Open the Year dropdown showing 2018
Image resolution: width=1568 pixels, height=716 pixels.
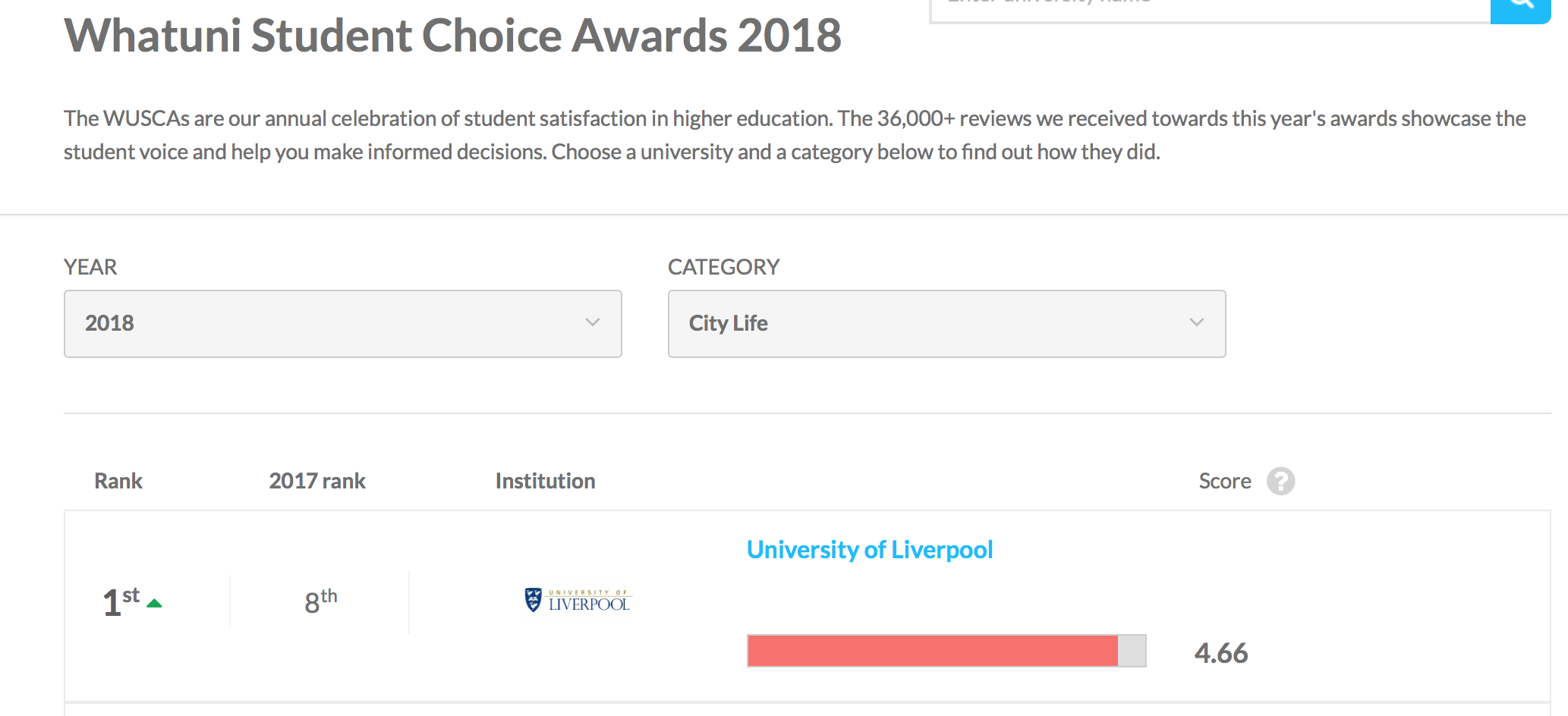pyautogui.click(x=342, y=324)
